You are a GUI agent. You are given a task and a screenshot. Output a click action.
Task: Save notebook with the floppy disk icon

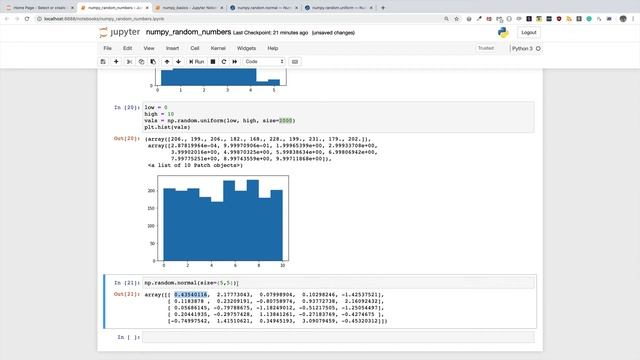click(103, 62)
